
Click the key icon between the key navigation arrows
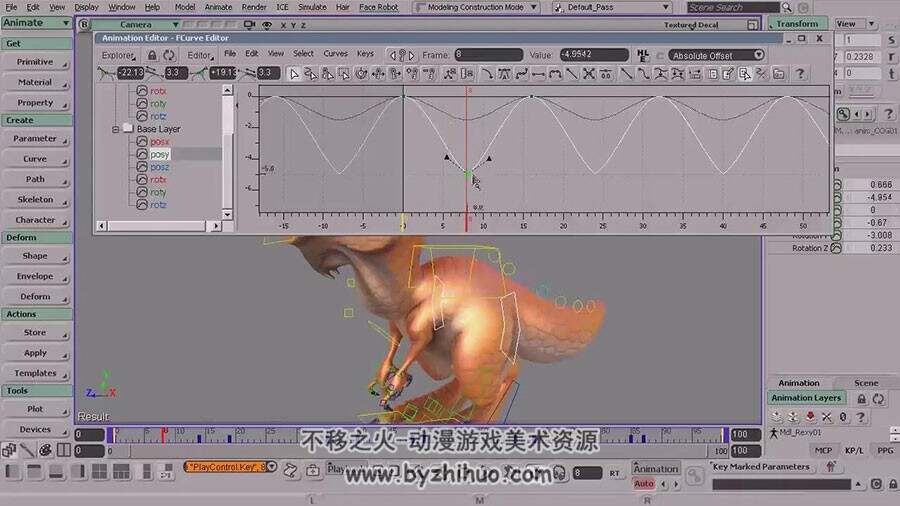pos(402,56)
